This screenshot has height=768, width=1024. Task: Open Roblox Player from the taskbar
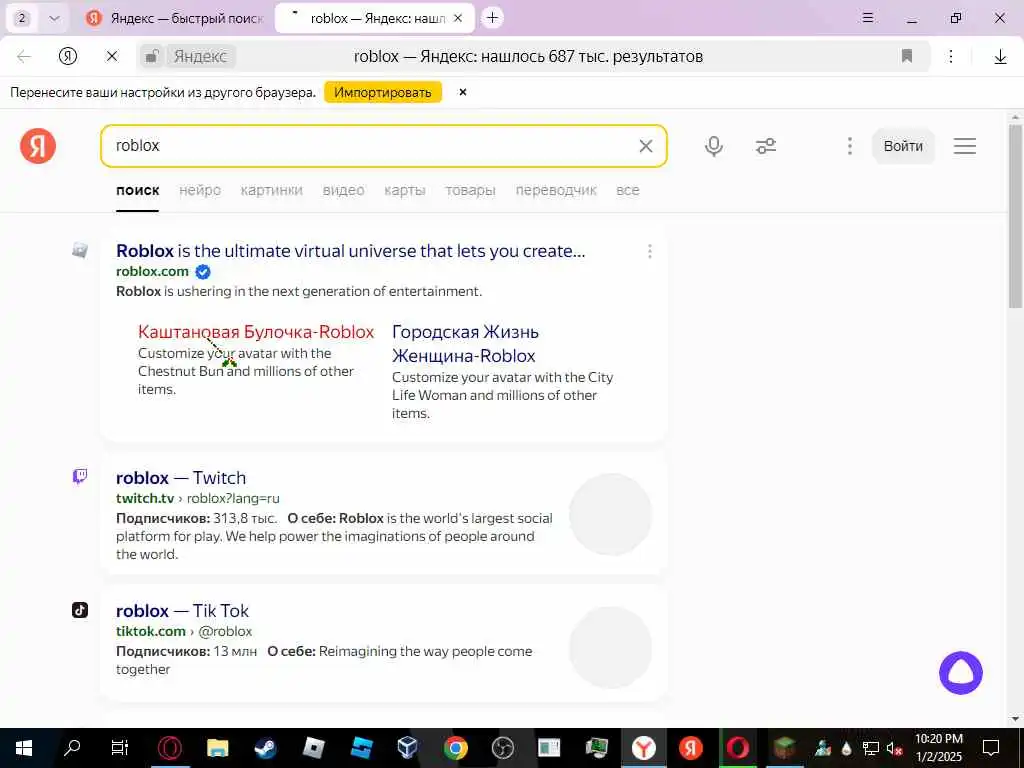click(314, 748)
